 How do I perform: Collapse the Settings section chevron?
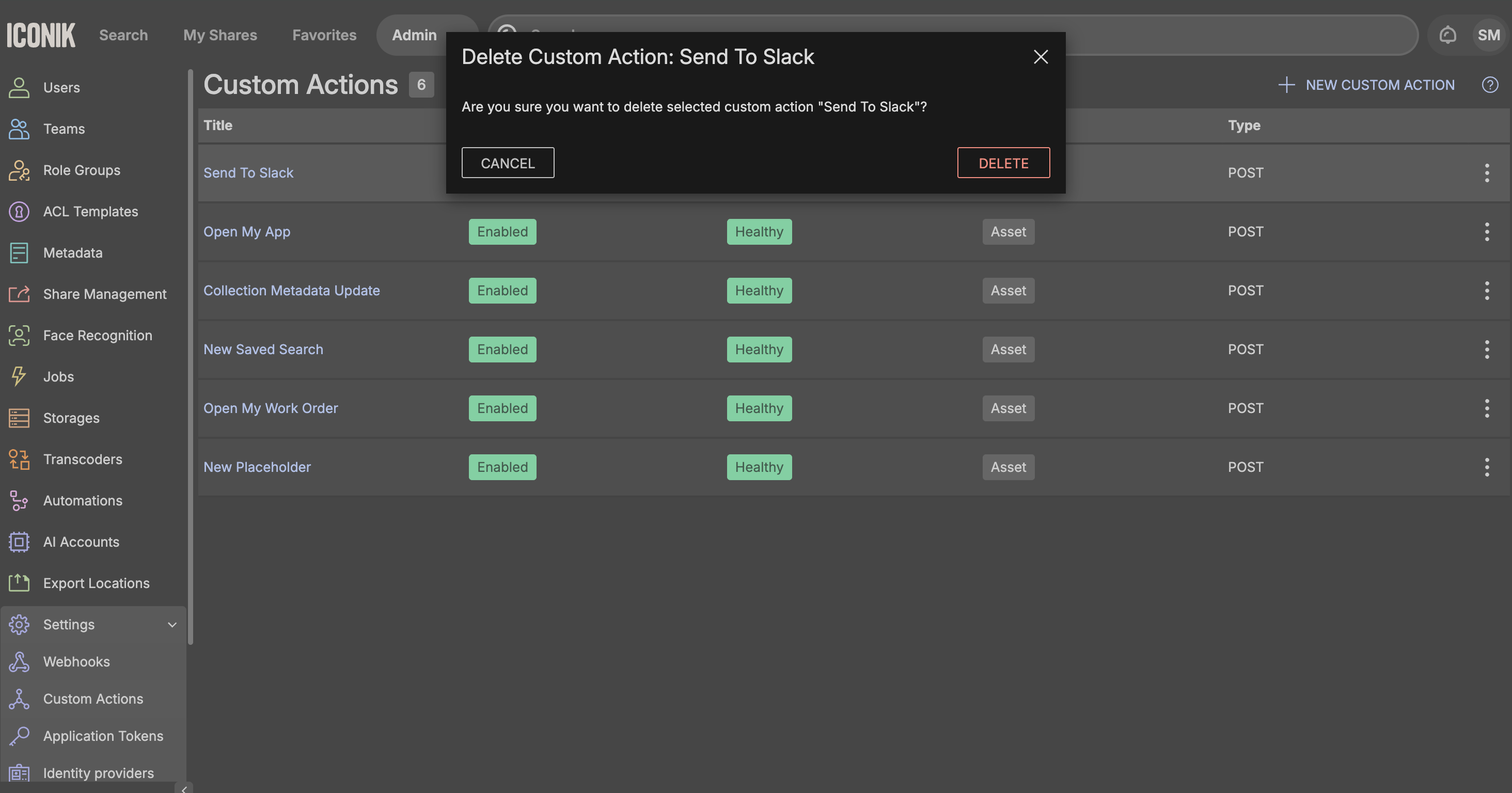tap(172, 625)
